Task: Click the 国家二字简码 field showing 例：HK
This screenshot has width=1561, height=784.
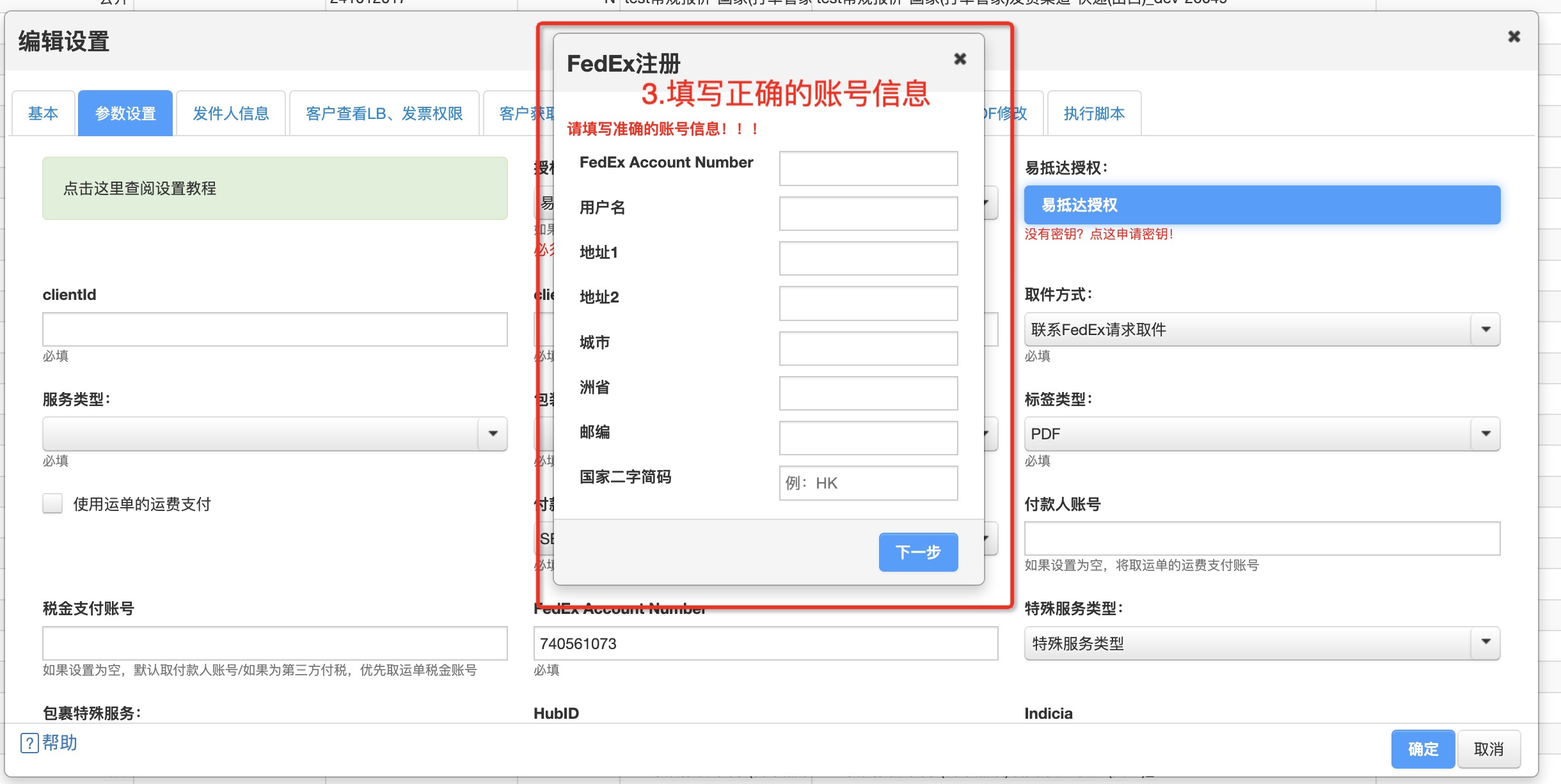Action: point(868,483)
